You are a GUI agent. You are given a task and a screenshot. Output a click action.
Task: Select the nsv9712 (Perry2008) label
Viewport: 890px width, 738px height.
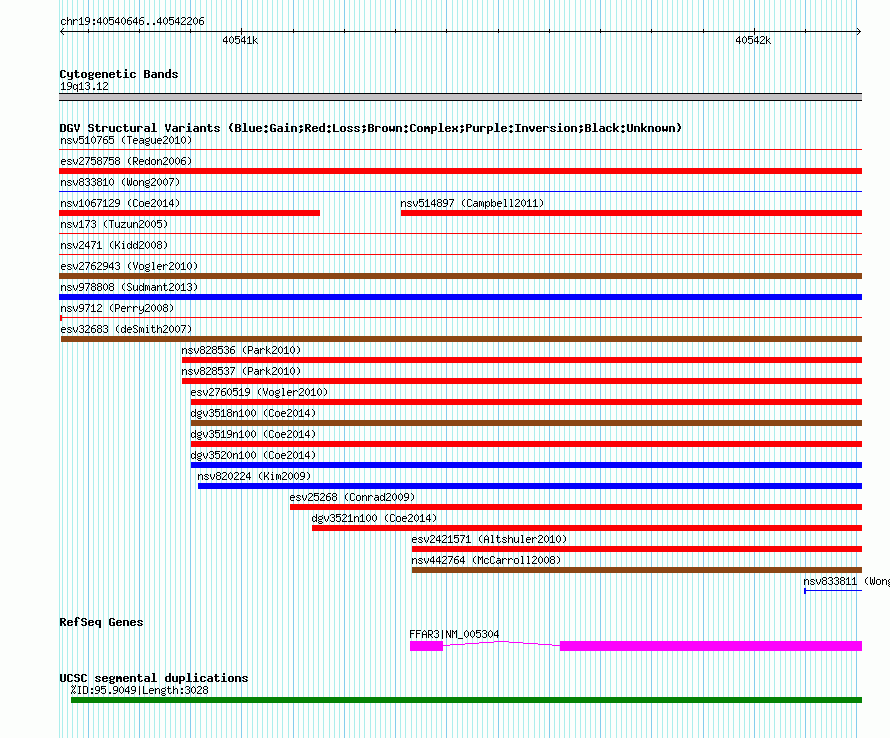pyautogui.click(x=117, y=308)
